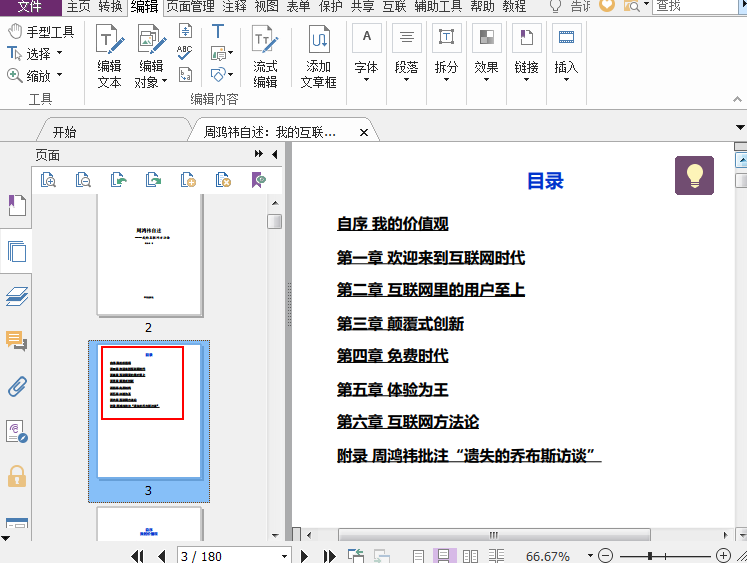Rotate page clockwise in thumbnail toolbar

[153, 180]
